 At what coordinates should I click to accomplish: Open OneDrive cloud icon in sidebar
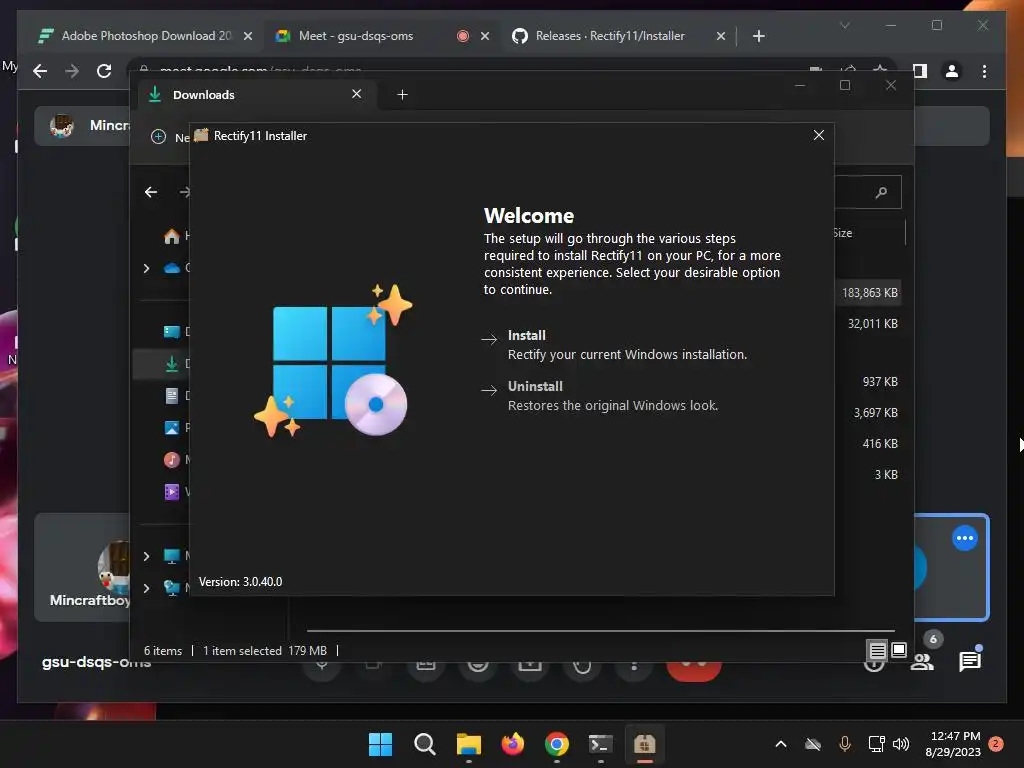[x=172, y=268]
